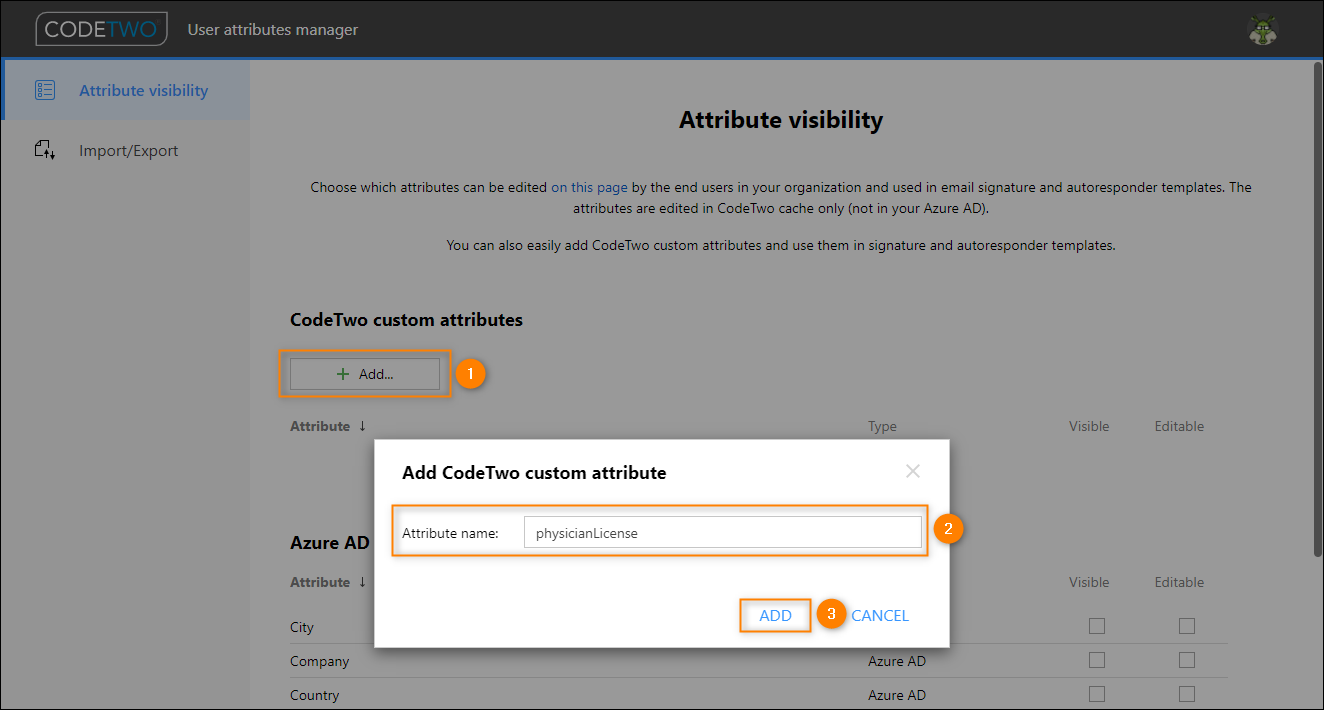This screenshot has height=710, width=1324.
Task: Close the Add CodeTwo custom attribute dialog
Action: pos(912,471)
